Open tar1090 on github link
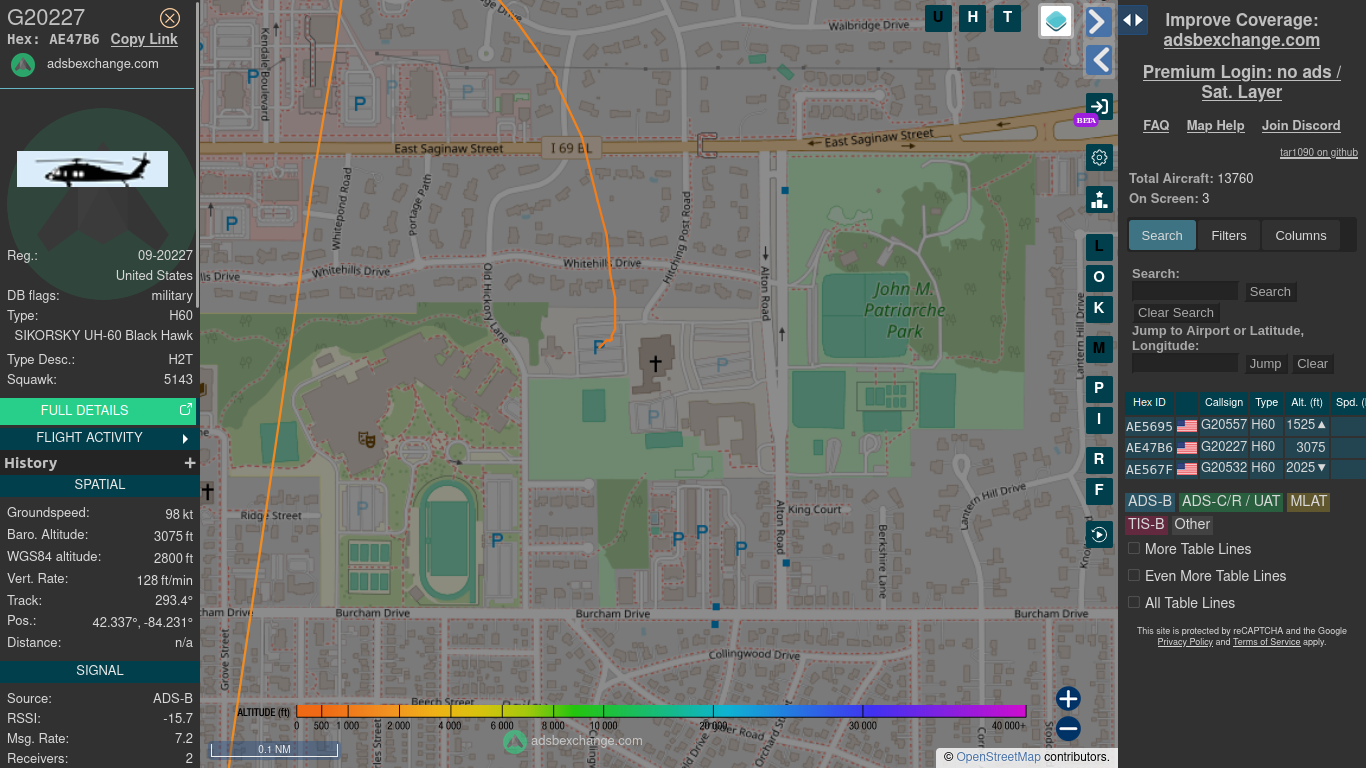 point(1319,153)
